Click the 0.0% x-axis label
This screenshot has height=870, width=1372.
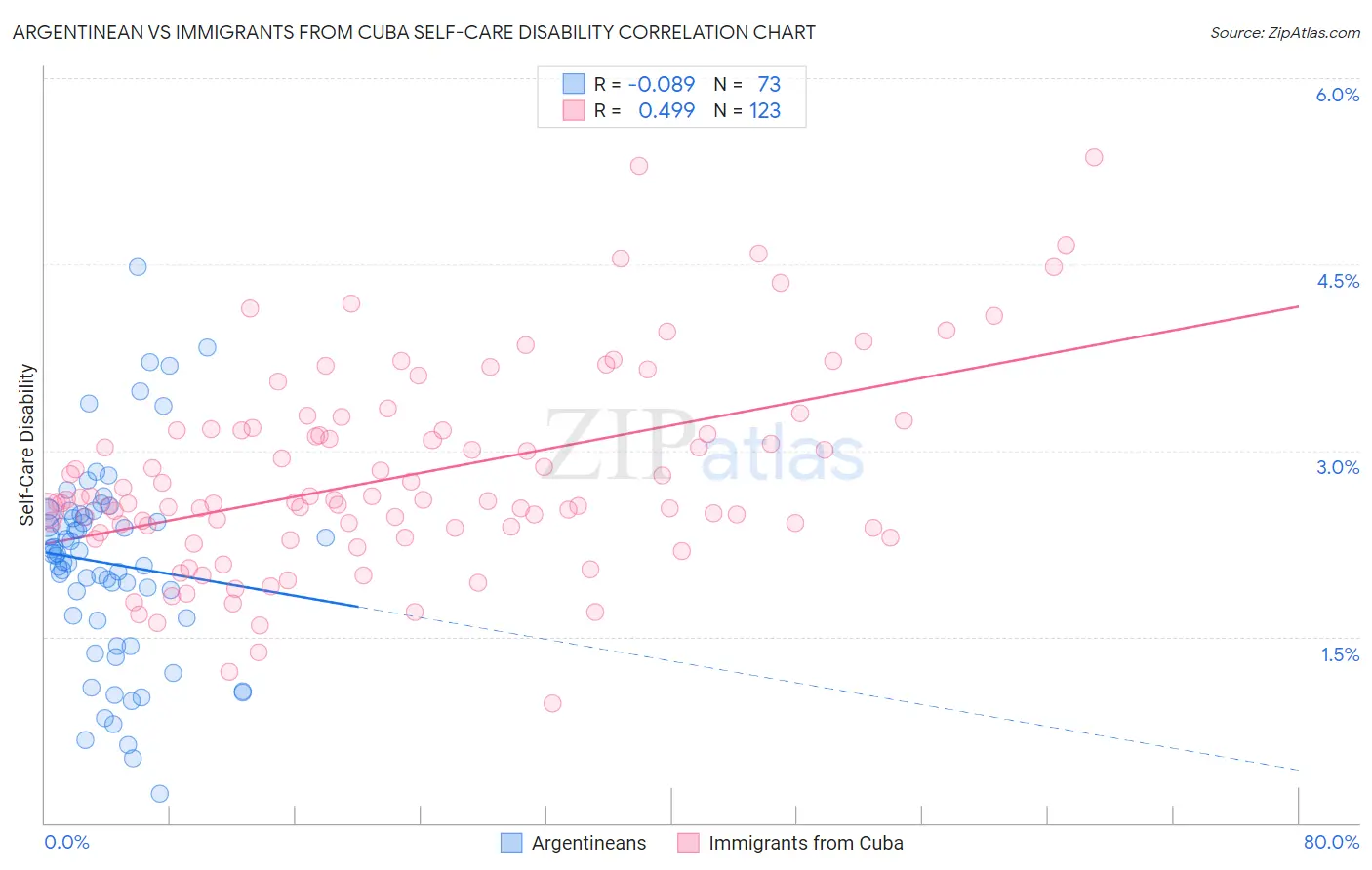66,842
